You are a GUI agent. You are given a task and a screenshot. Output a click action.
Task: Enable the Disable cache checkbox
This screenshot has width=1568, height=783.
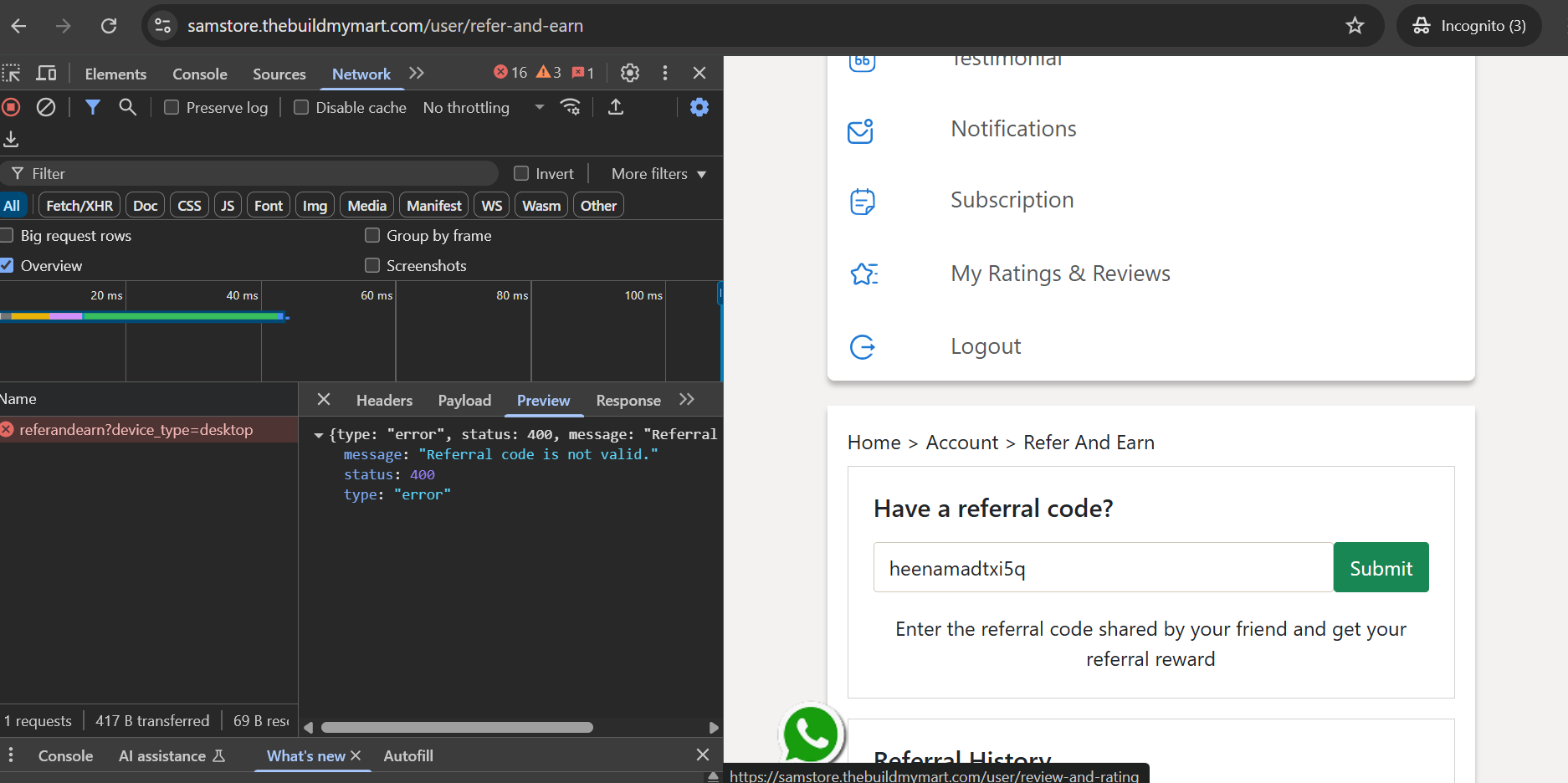click(301, 107)
